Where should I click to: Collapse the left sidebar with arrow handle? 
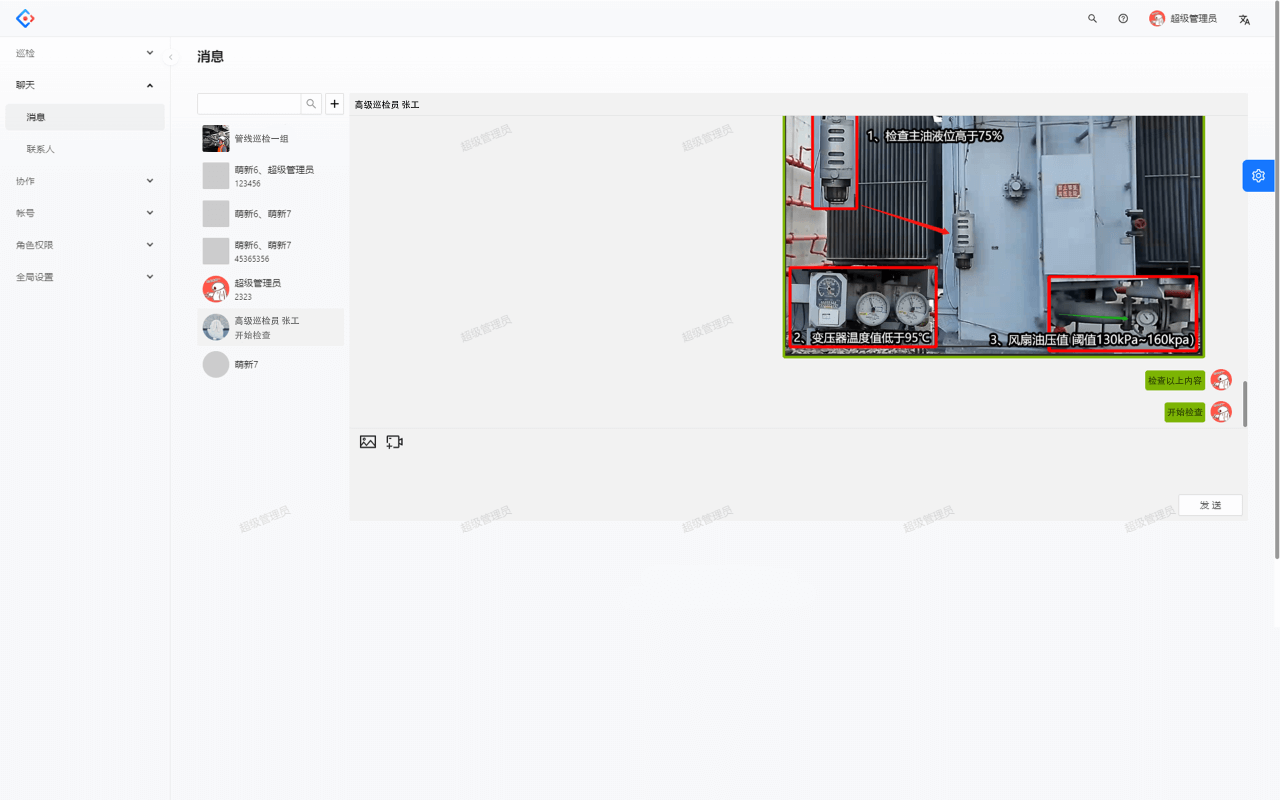[171, 57]
